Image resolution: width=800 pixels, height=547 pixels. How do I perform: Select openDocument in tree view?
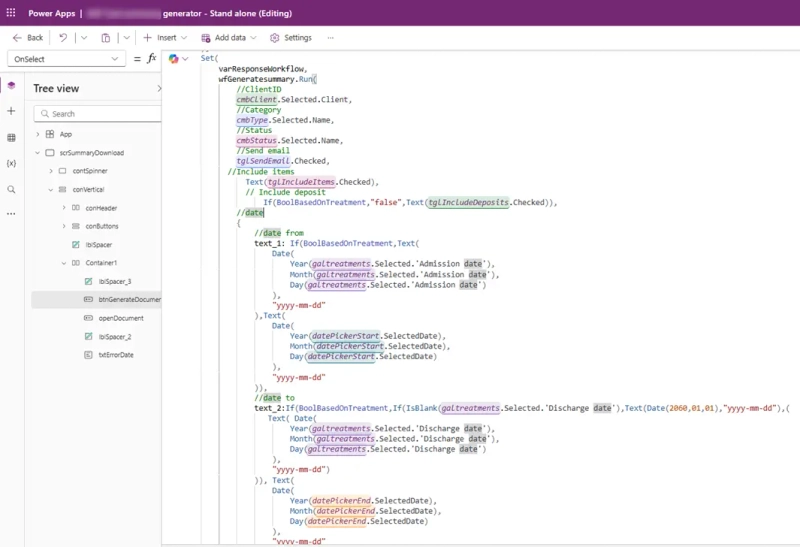[x=121, y=318]
